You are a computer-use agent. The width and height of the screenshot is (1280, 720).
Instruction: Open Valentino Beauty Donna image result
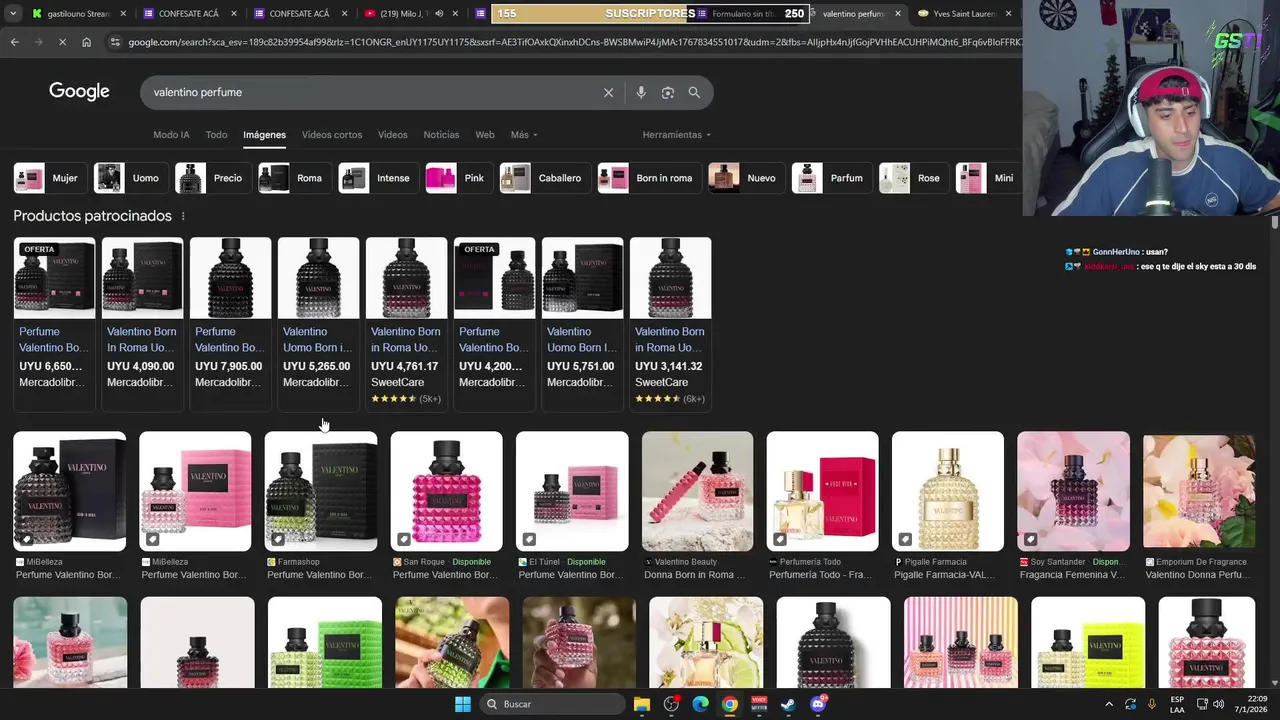[697, 491]
